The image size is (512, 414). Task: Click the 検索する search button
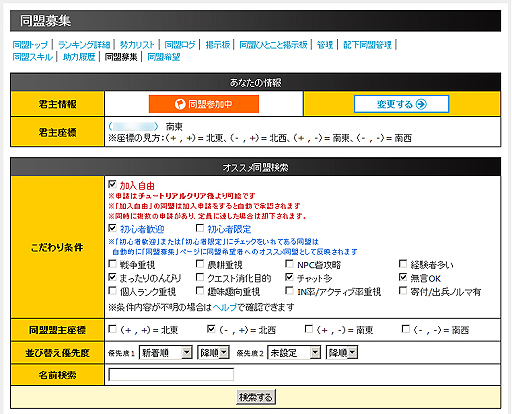tap(256, 397)
